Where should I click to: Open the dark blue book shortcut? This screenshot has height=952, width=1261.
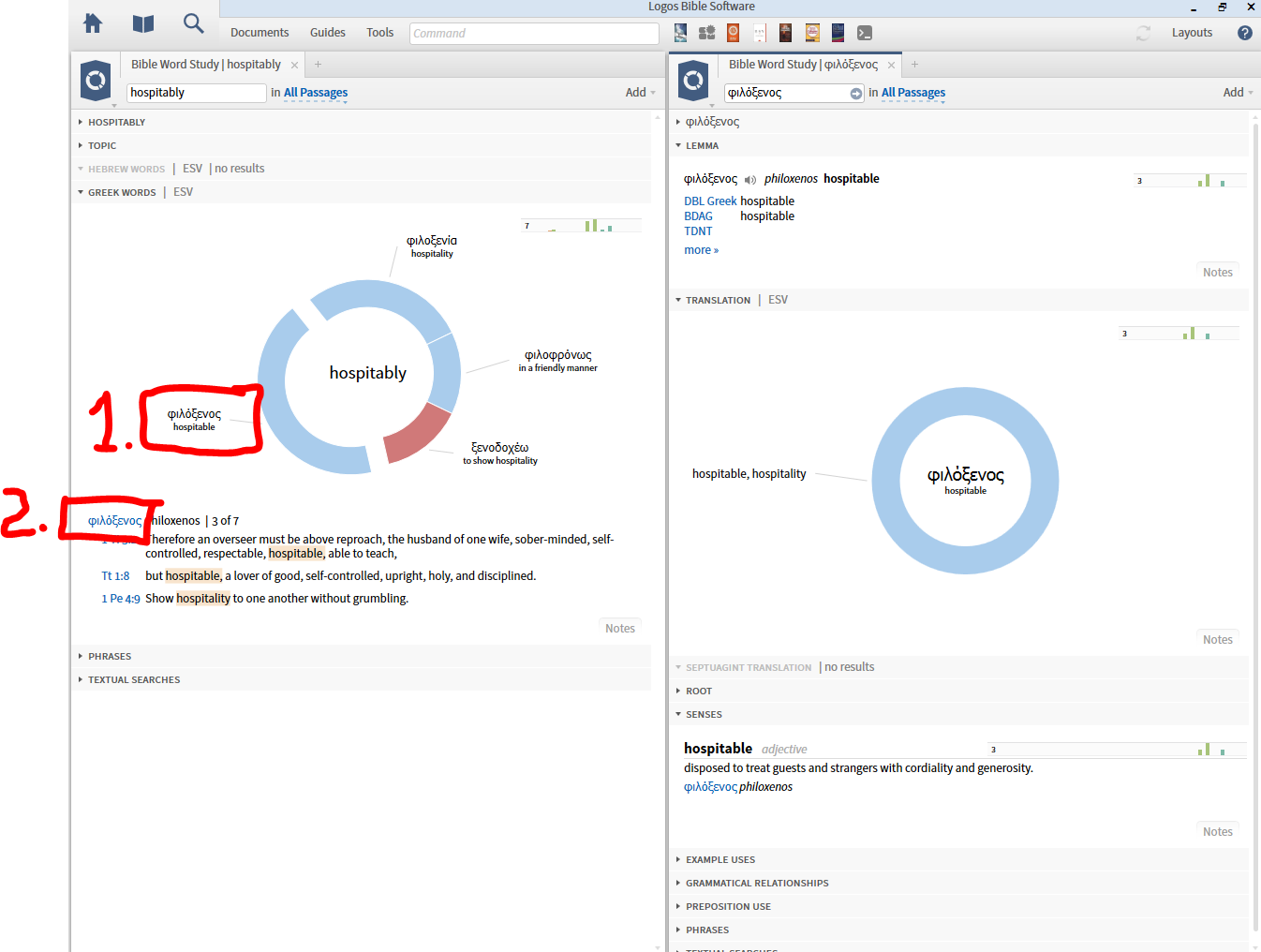(x=838, y=33)
